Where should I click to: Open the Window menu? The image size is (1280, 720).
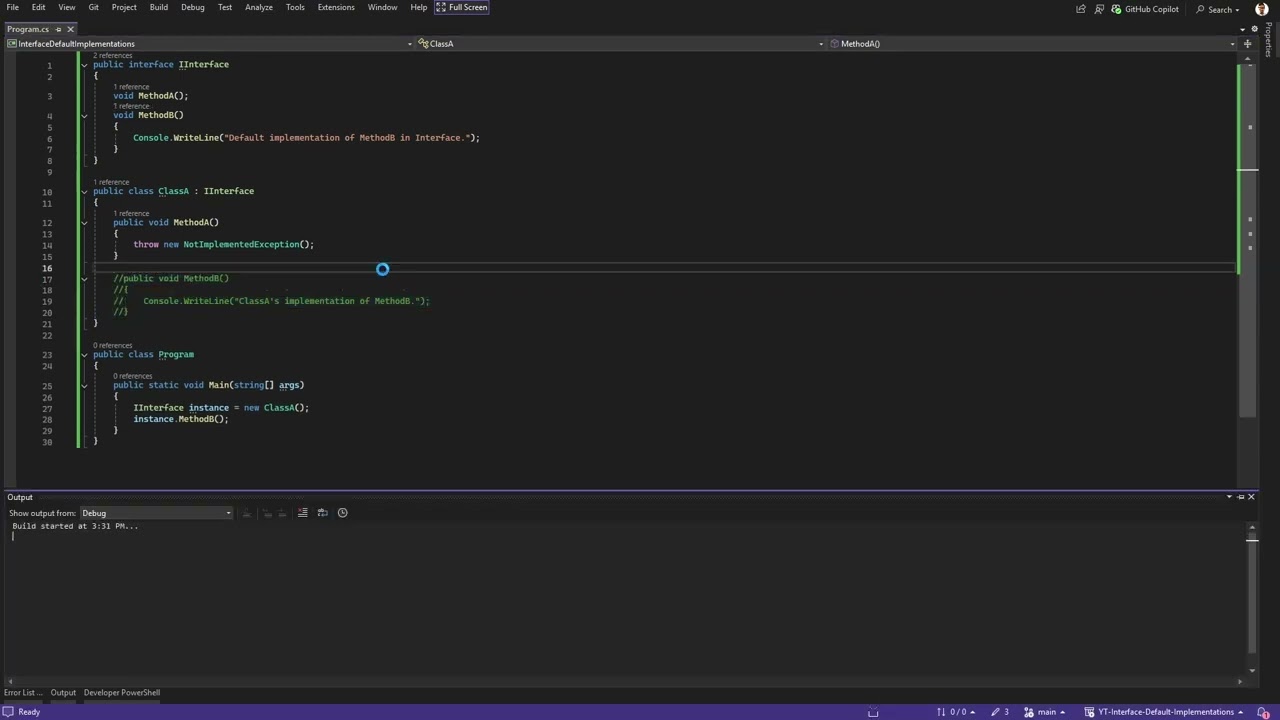(x=382, y=7)
